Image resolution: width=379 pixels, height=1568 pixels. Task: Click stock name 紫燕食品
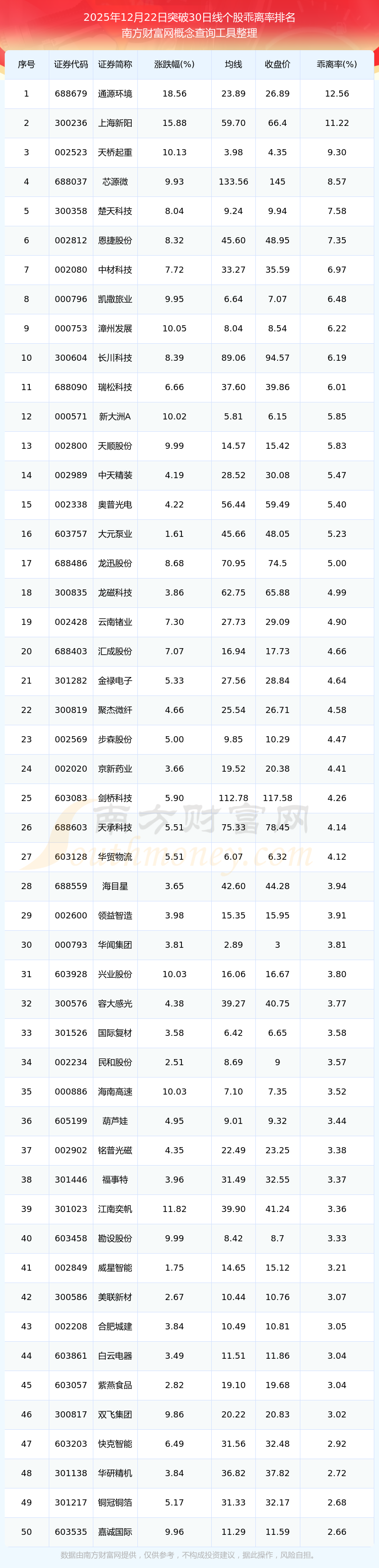(x=115, y=1385)
